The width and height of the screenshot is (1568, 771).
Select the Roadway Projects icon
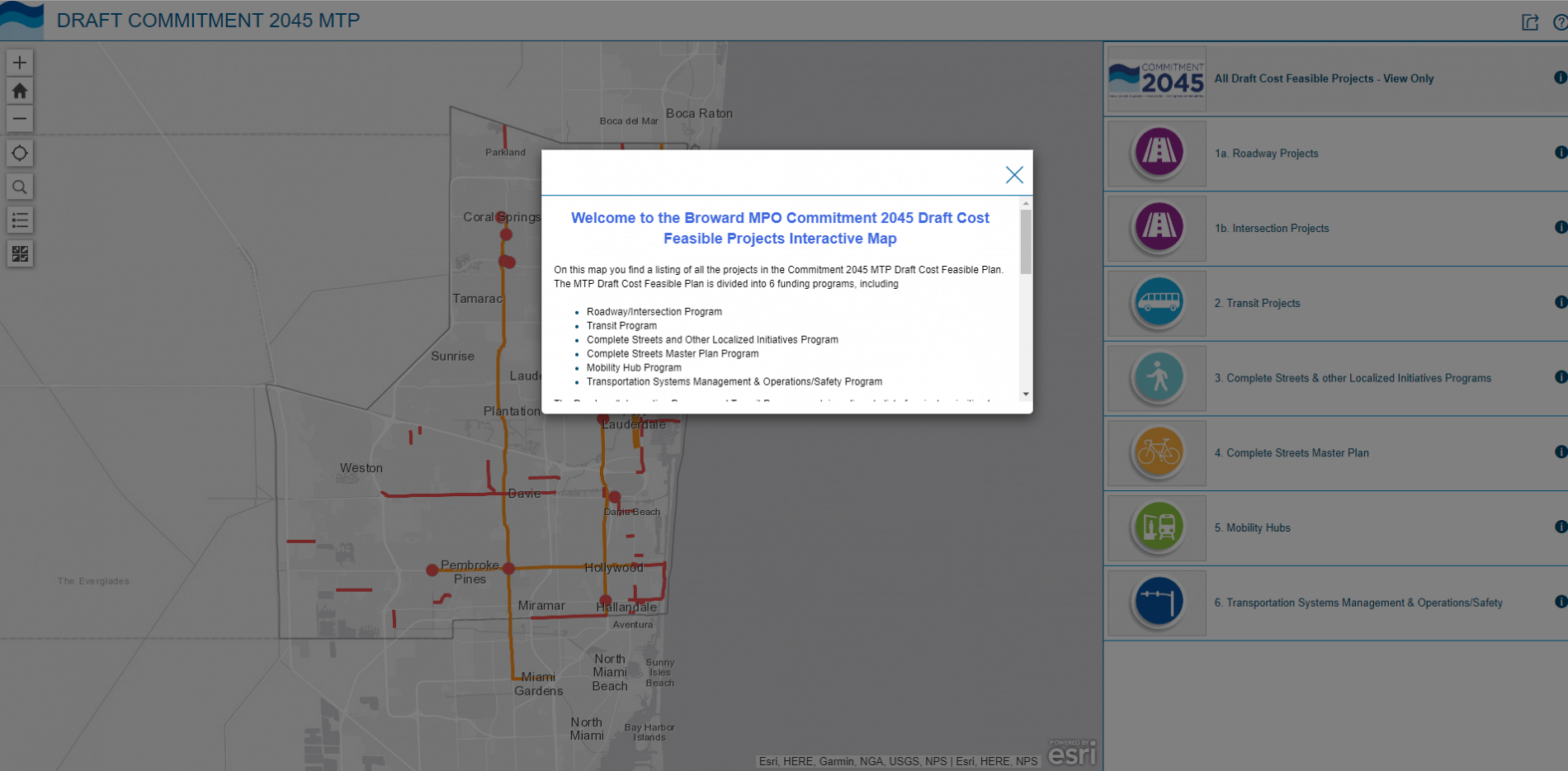point(1155,154)
